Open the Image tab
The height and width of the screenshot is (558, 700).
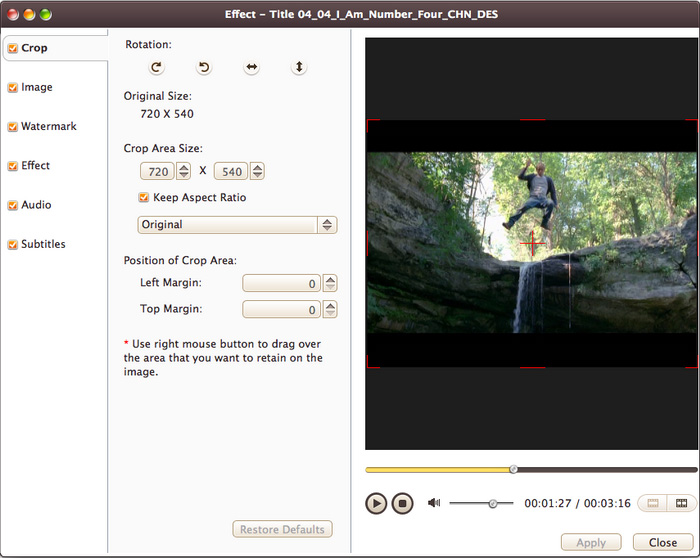37,87
